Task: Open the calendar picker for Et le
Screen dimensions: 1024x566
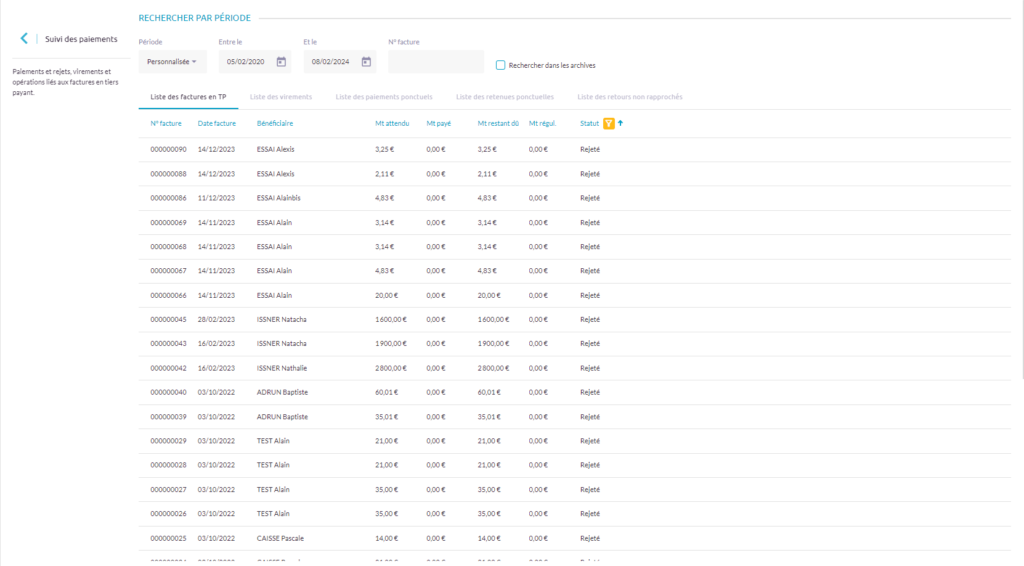Action: 367,62
